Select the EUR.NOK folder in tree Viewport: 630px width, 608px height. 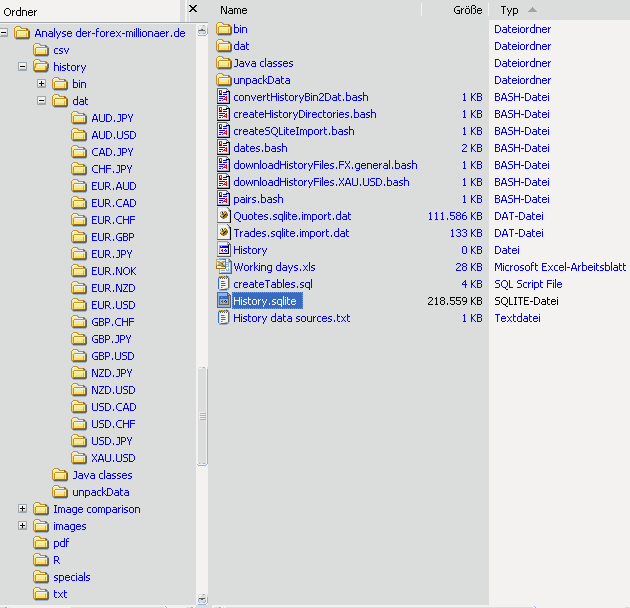(114, 271)
